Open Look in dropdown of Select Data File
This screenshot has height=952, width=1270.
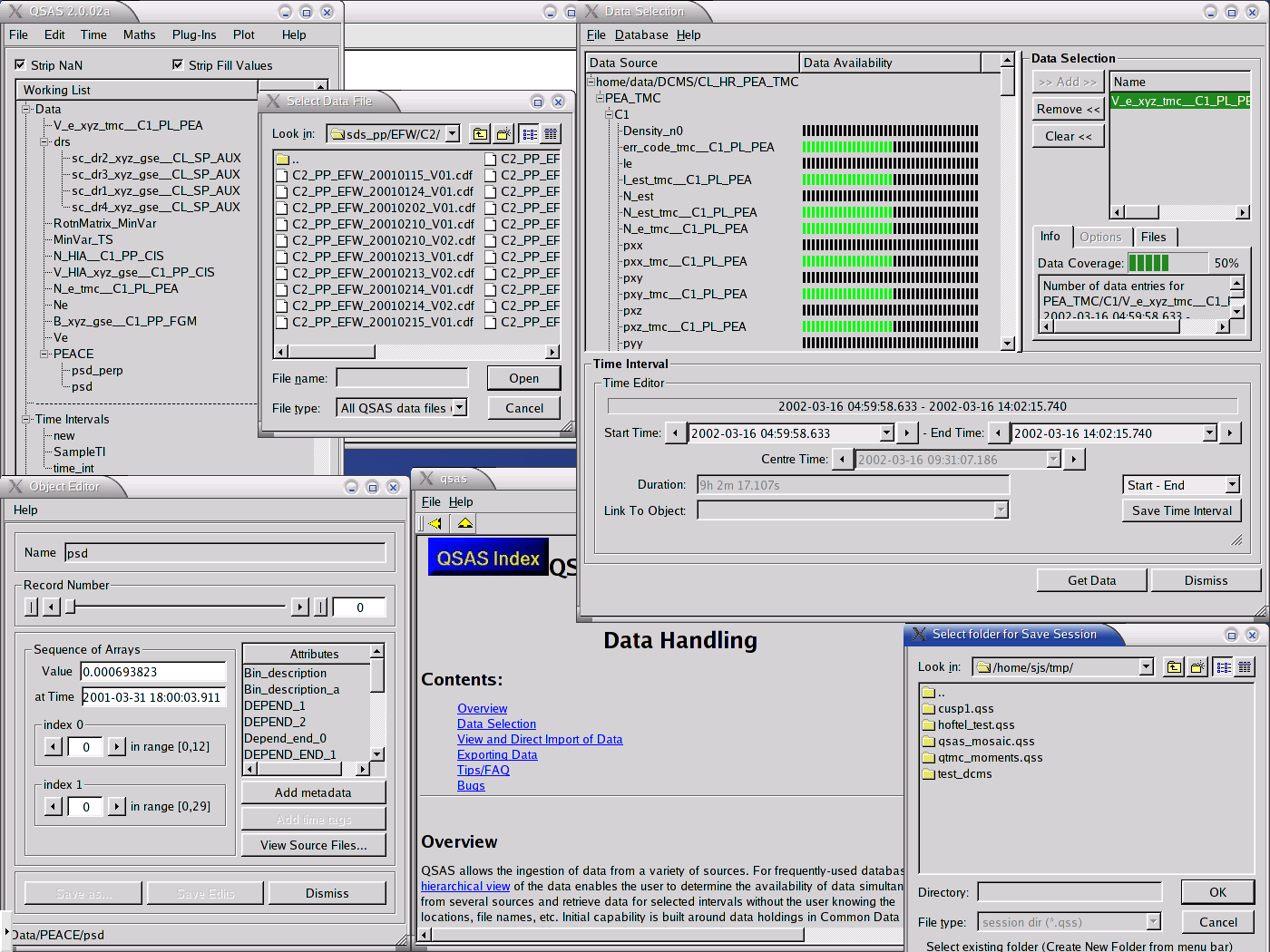click(453, 133)
